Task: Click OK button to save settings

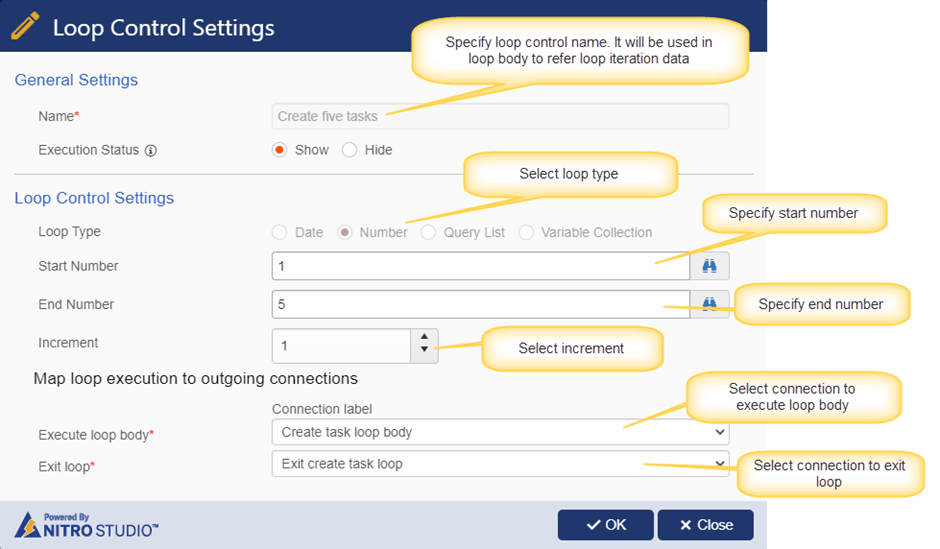Action: [x=605, y=525]
